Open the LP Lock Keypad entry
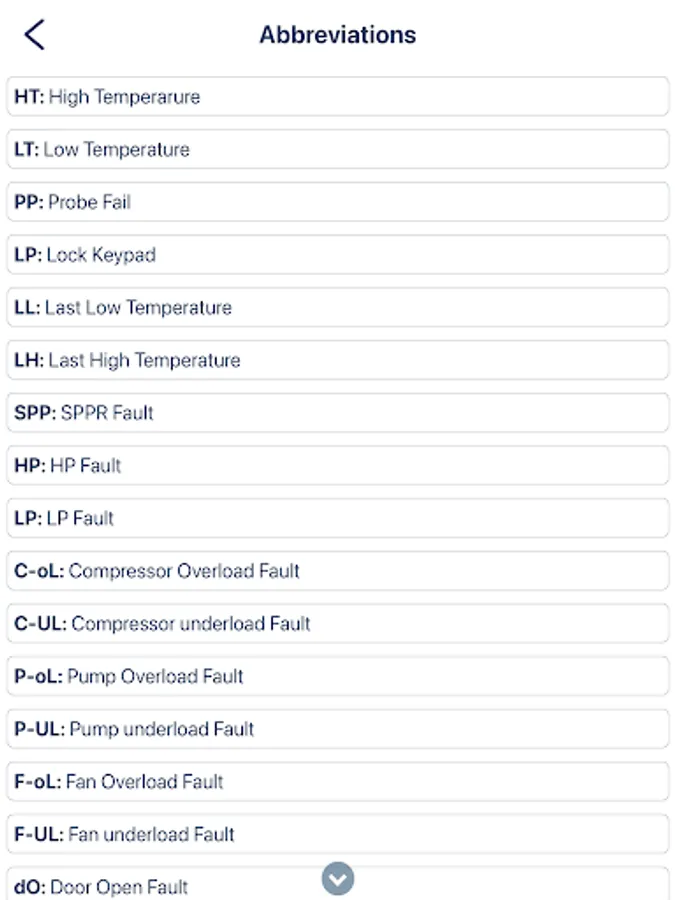Viewport: 675px width, 900px height. click(x=337, y=255)
